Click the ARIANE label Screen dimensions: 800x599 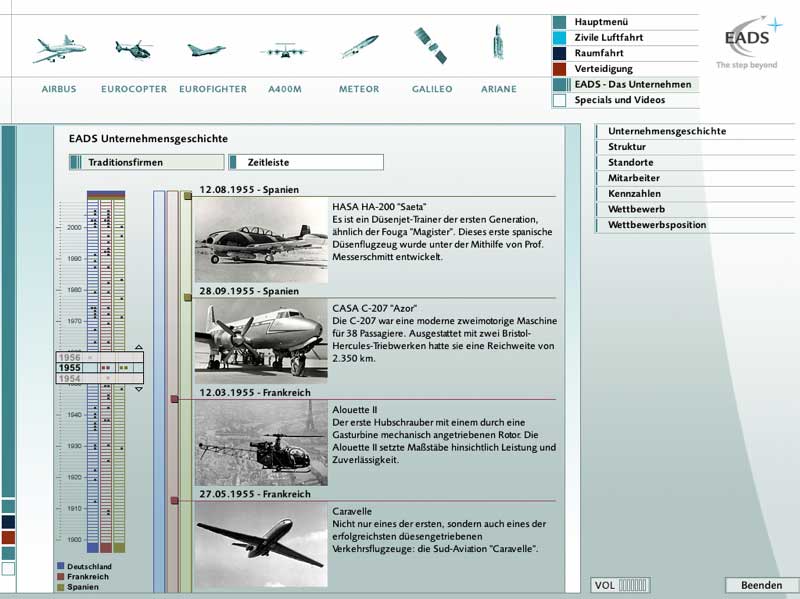click(x=499, y=89)
